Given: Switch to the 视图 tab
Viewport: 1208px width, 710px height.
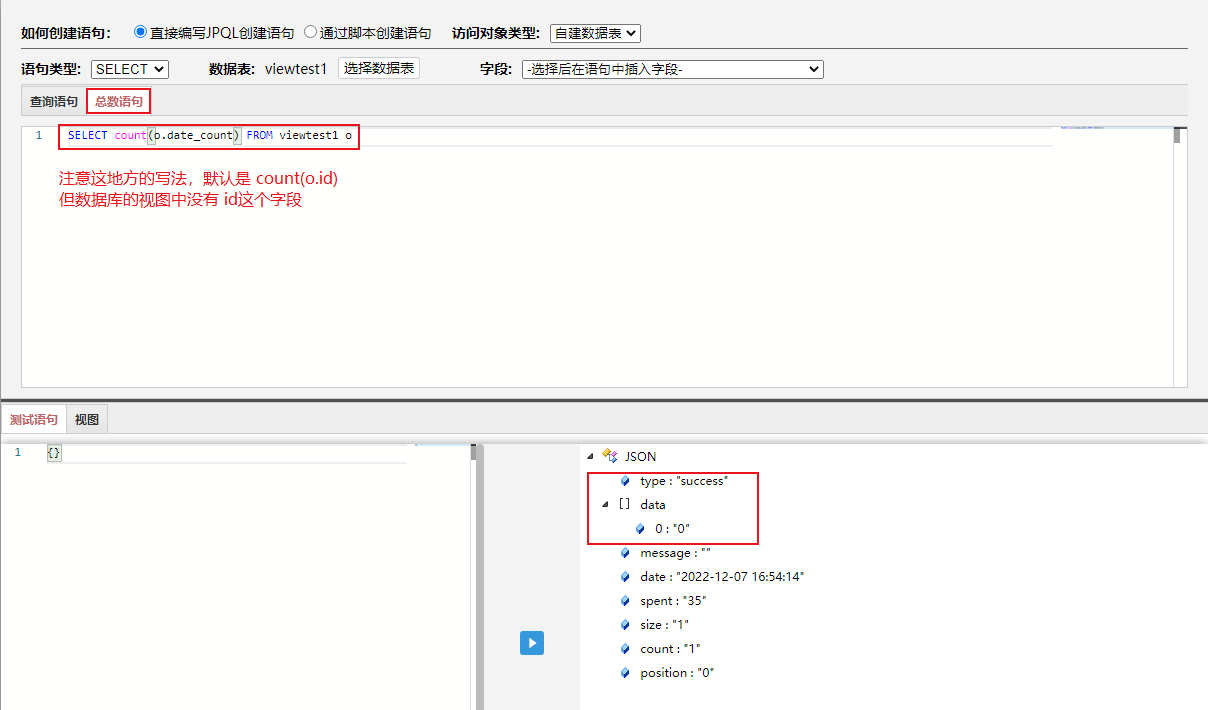Looking at the screenshot, I should click(x=86, y=419).
